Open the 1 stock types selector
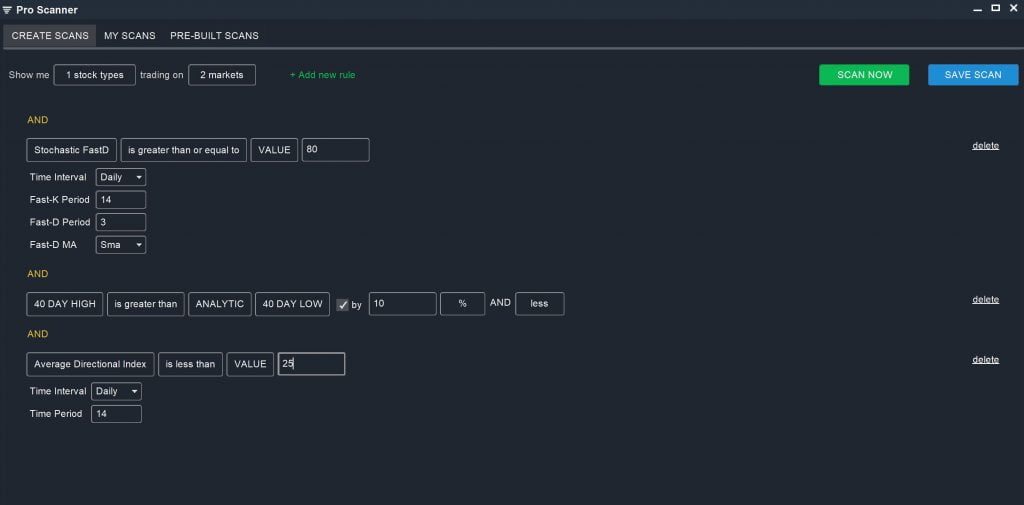 pyautogui.click(x=95, y=75)
